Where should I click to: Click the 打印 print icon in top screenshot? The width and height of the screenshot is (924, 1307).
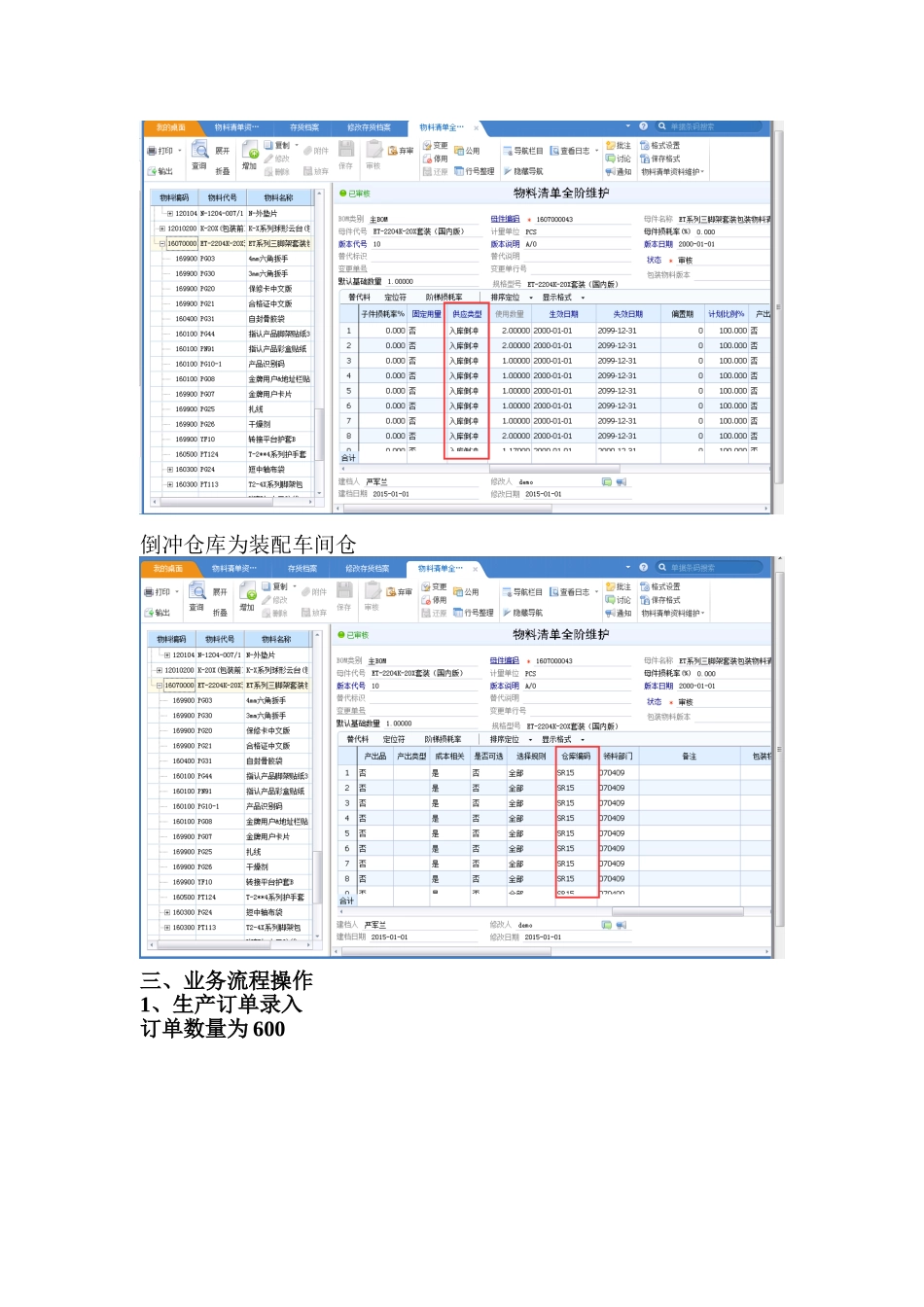click(x=153, y=151)
